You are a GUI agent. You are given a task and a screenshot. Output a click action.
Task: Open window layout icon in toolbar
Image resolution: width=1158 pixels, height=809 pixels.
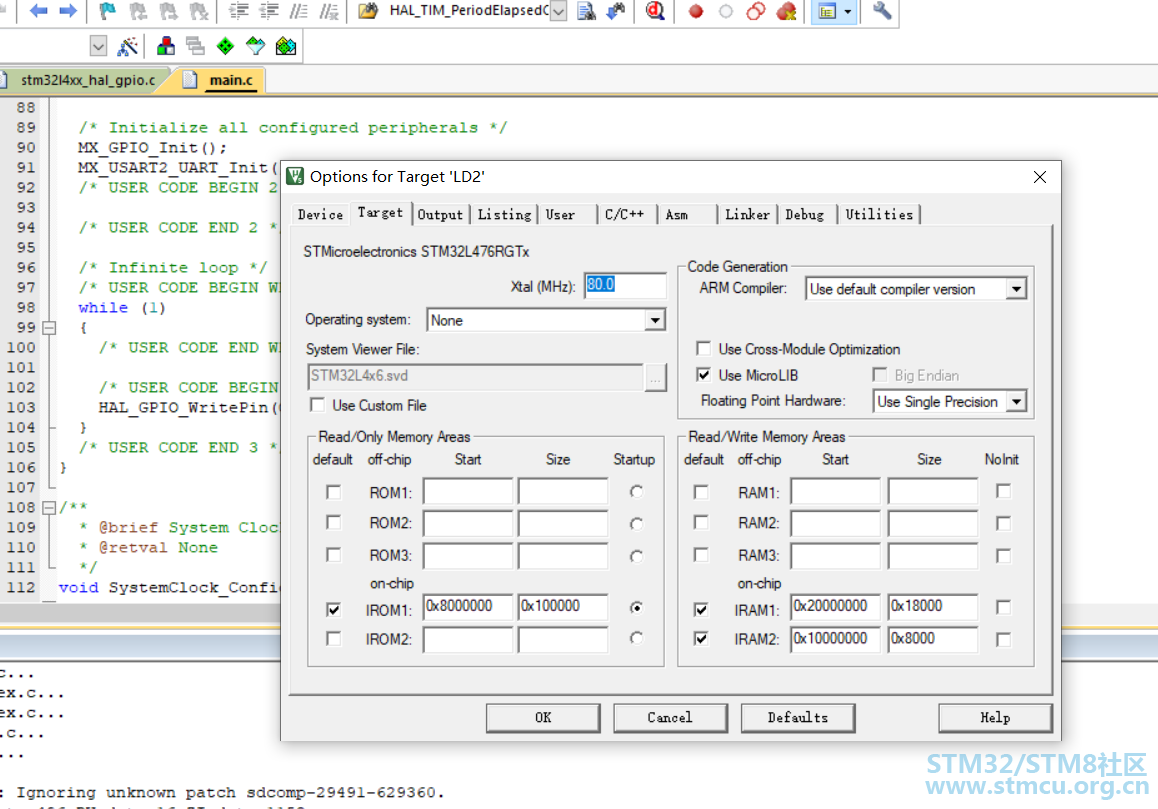pyautogui.click(x=827, y=11)
